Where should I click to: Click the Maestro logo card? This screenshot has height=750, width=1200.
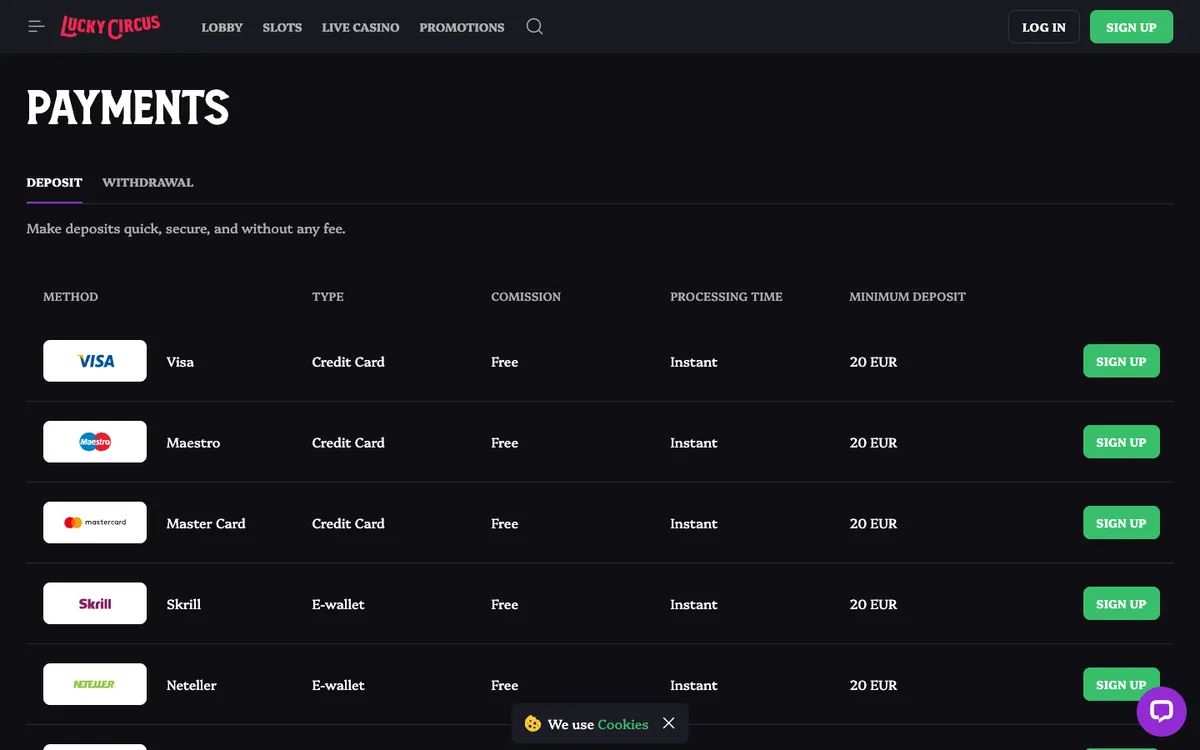pos(95,442)
